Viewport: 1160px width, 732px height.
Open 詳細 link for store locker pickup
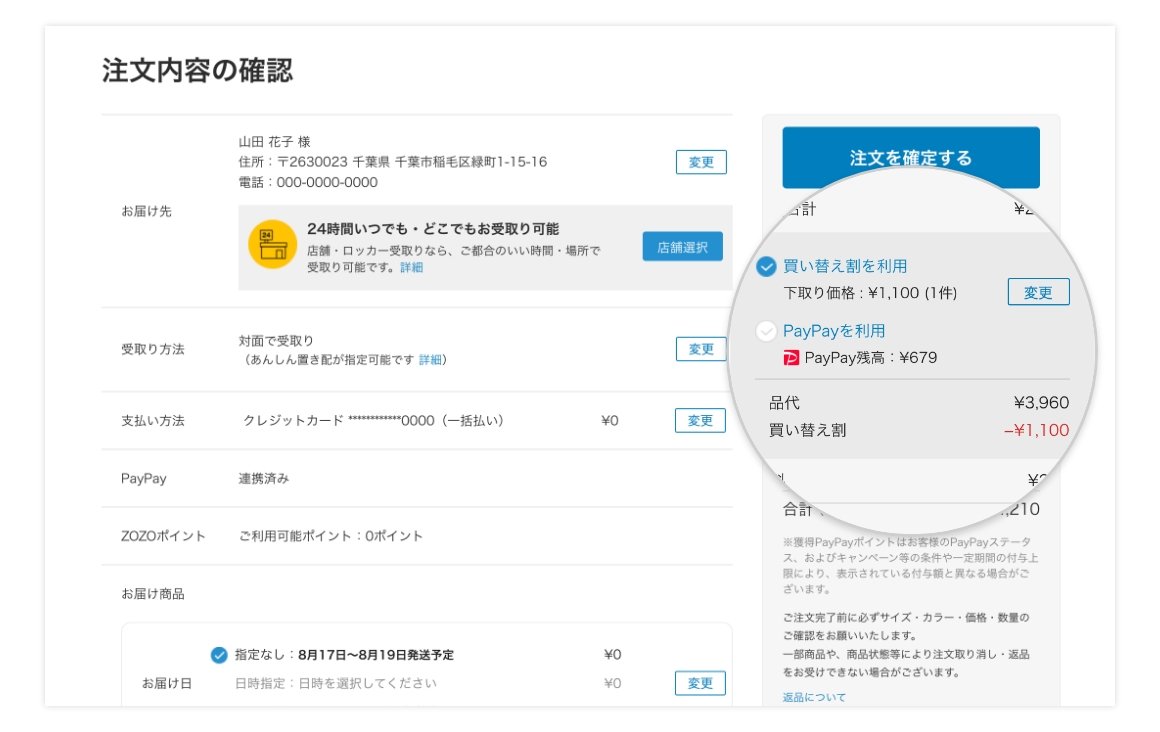411,267
